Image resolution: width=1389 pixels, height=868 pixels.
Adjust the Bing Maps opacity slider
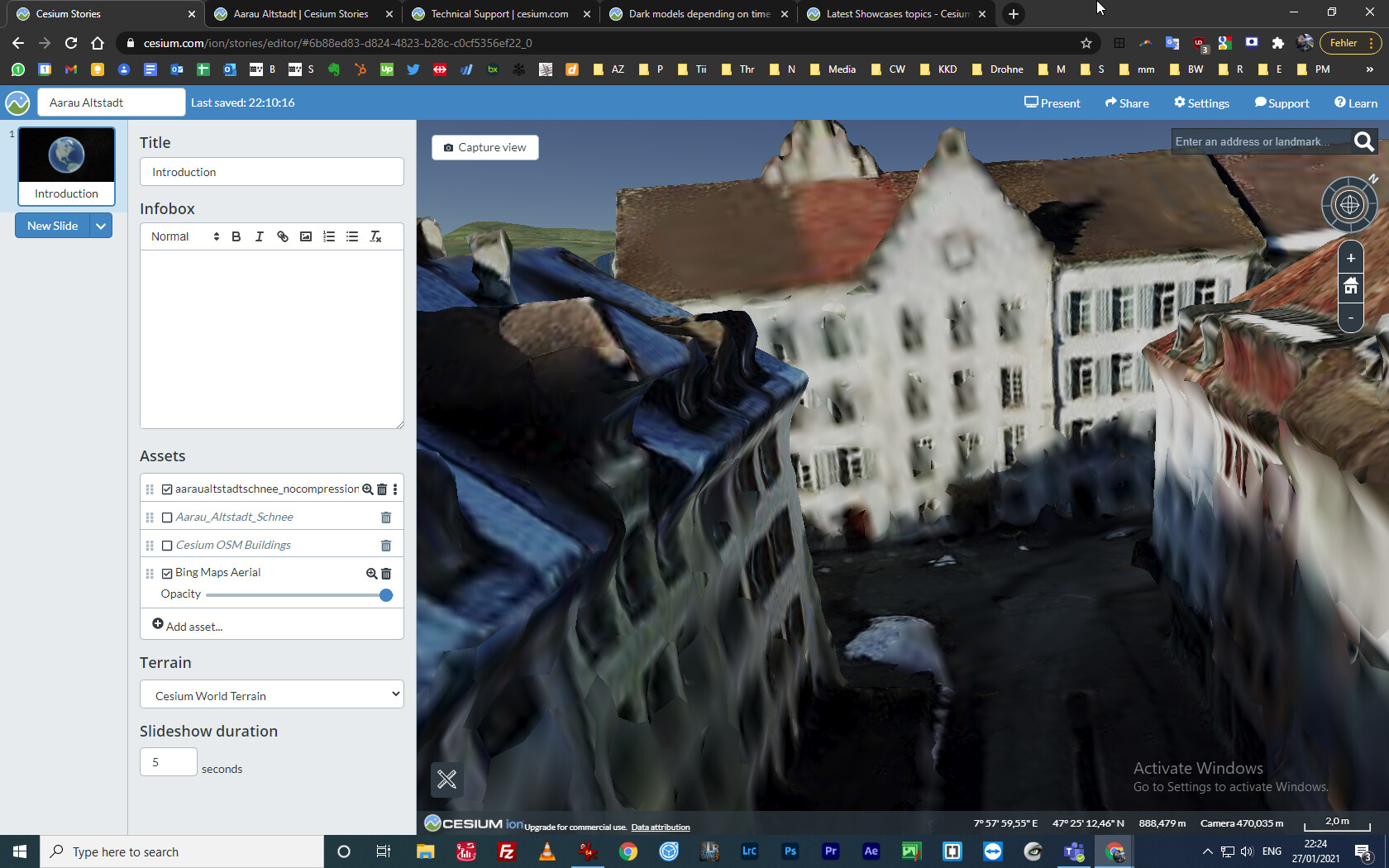point(385,595)
